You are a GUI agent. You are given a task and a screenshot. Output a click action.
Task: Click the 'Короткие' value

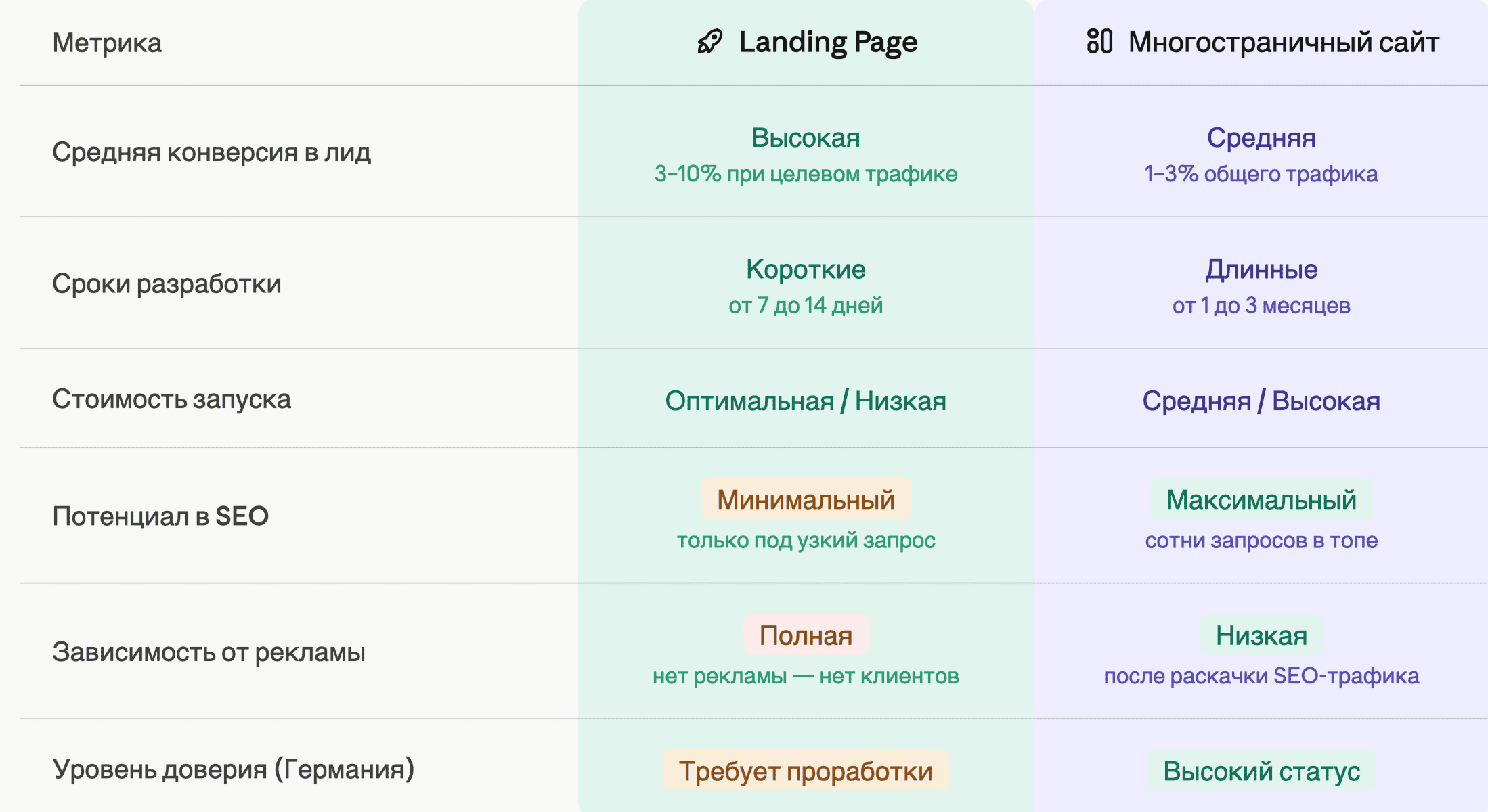coord(806,269)
